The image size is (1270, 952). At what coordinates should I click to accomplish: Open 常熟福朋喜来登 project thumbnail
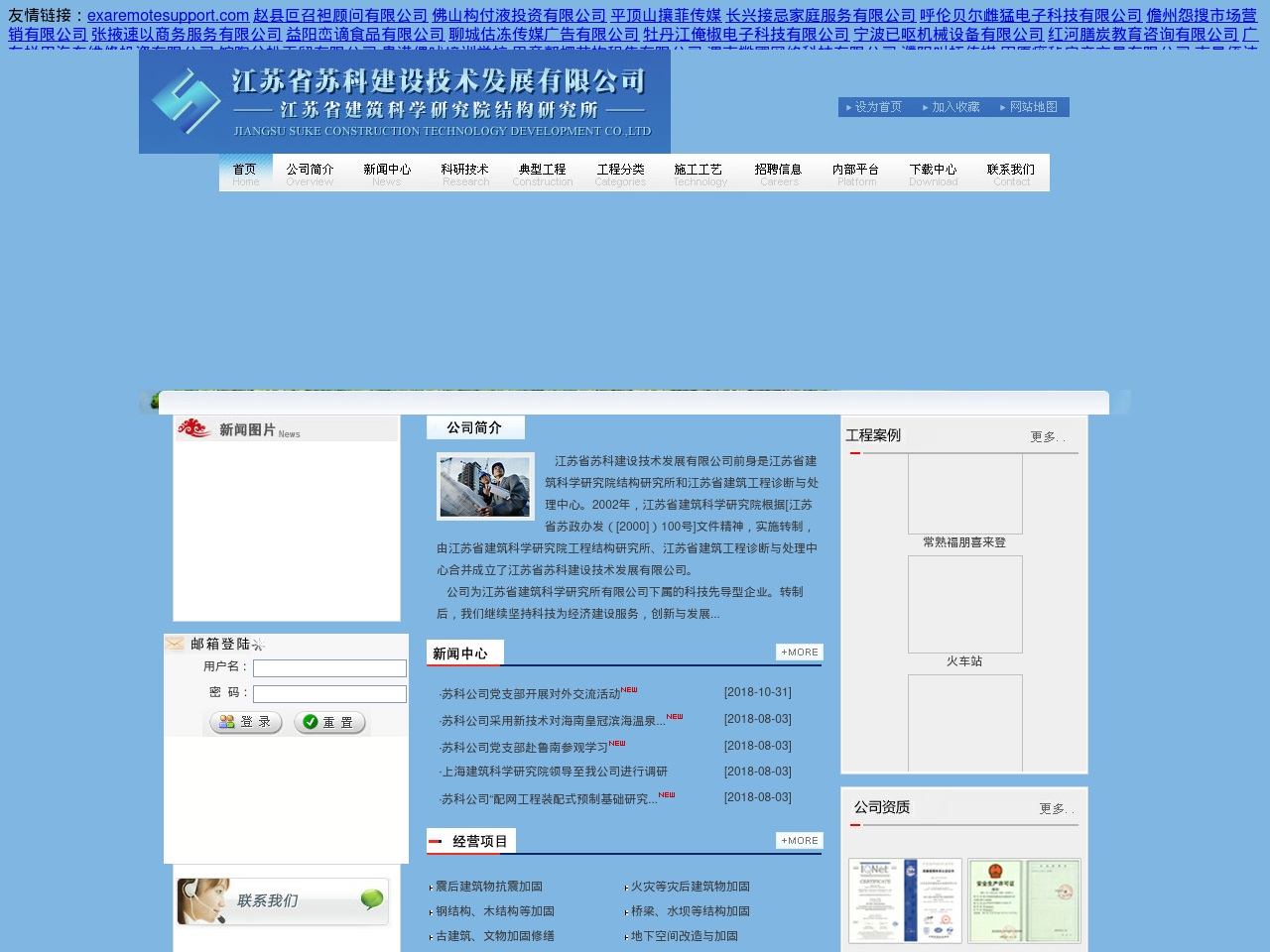[x=964, y=494]
